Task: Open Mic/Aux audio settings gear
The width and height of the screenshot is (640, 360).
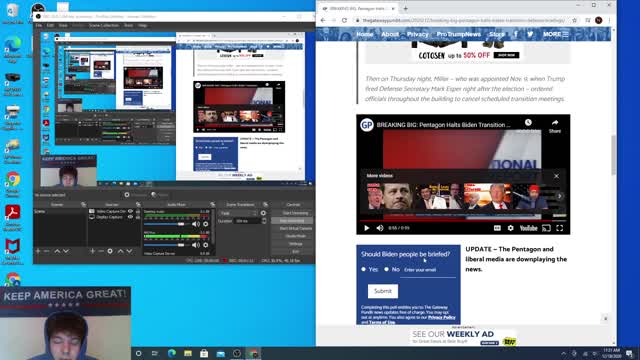Action: (x=206, y=245)
